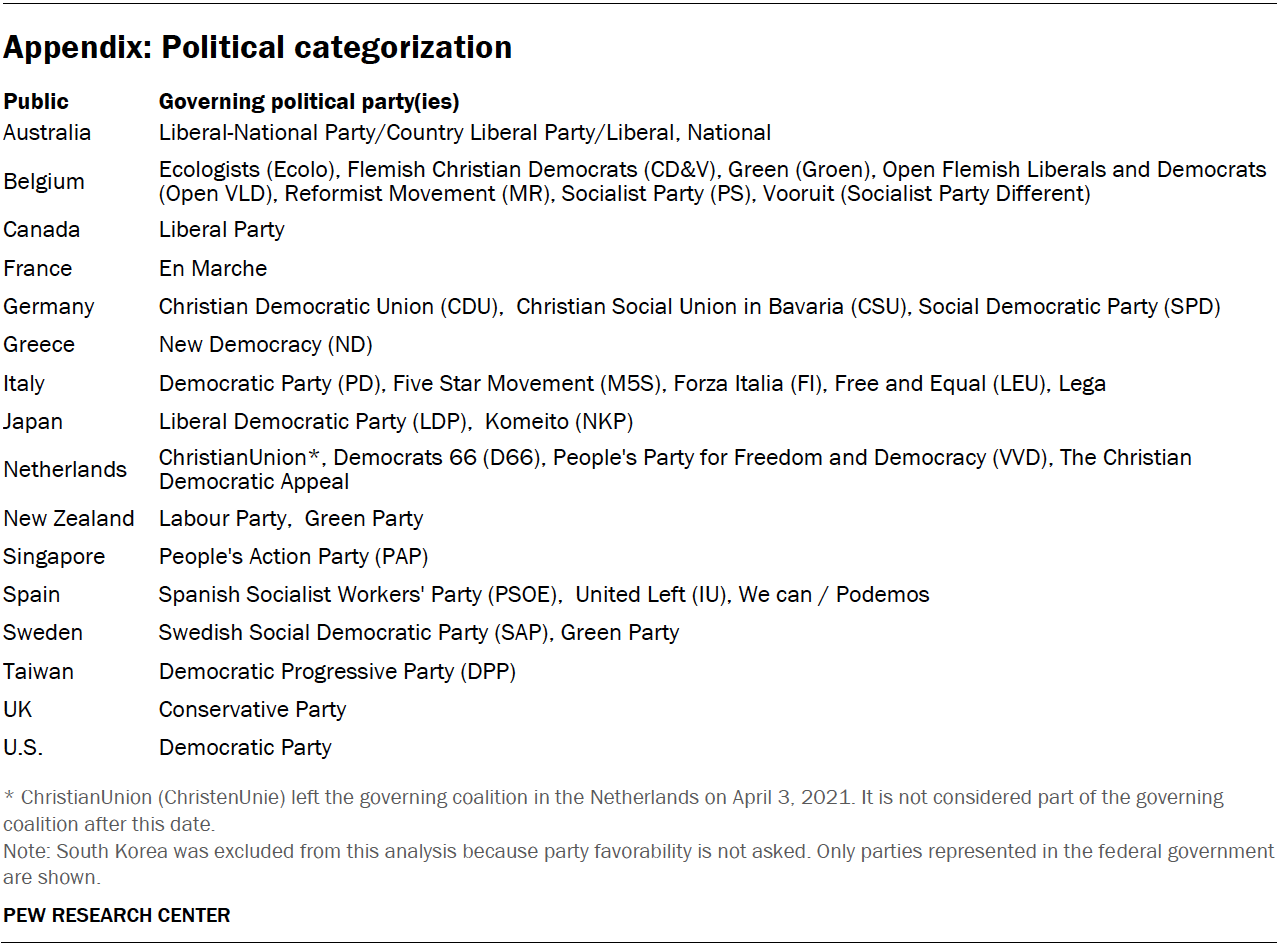
Task: Click the Sweden row label
Action: pos(43,632)
